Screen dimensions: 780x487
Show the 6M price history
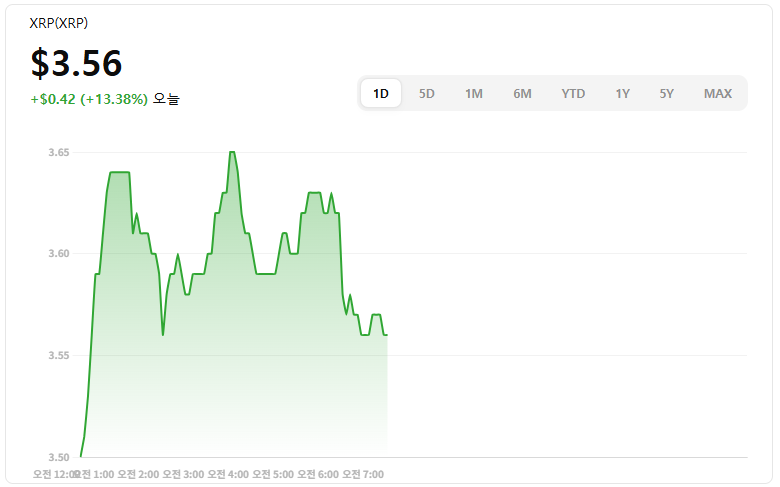tap(522, 94)
